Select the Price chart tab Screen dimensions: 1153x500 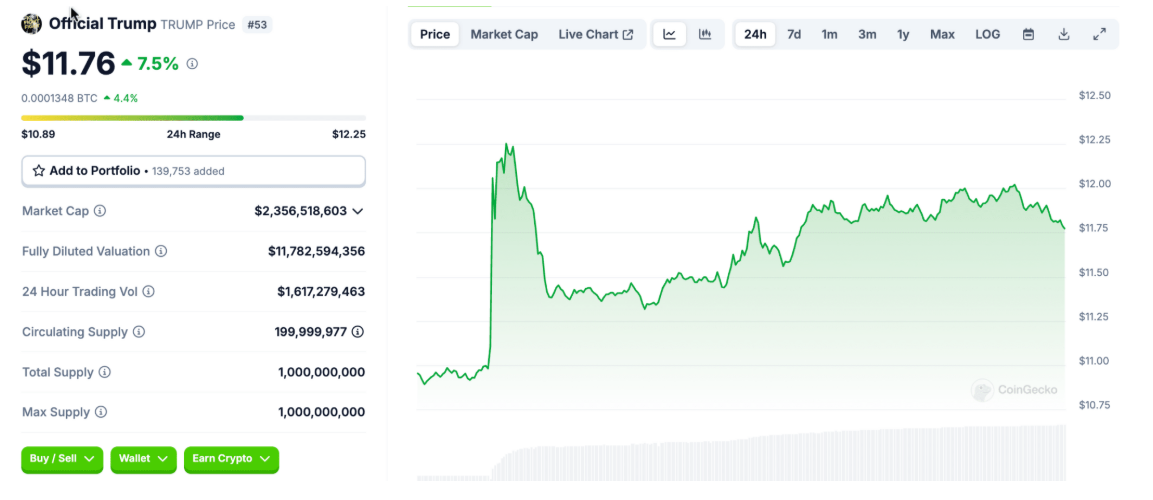[x=435, y=35]
